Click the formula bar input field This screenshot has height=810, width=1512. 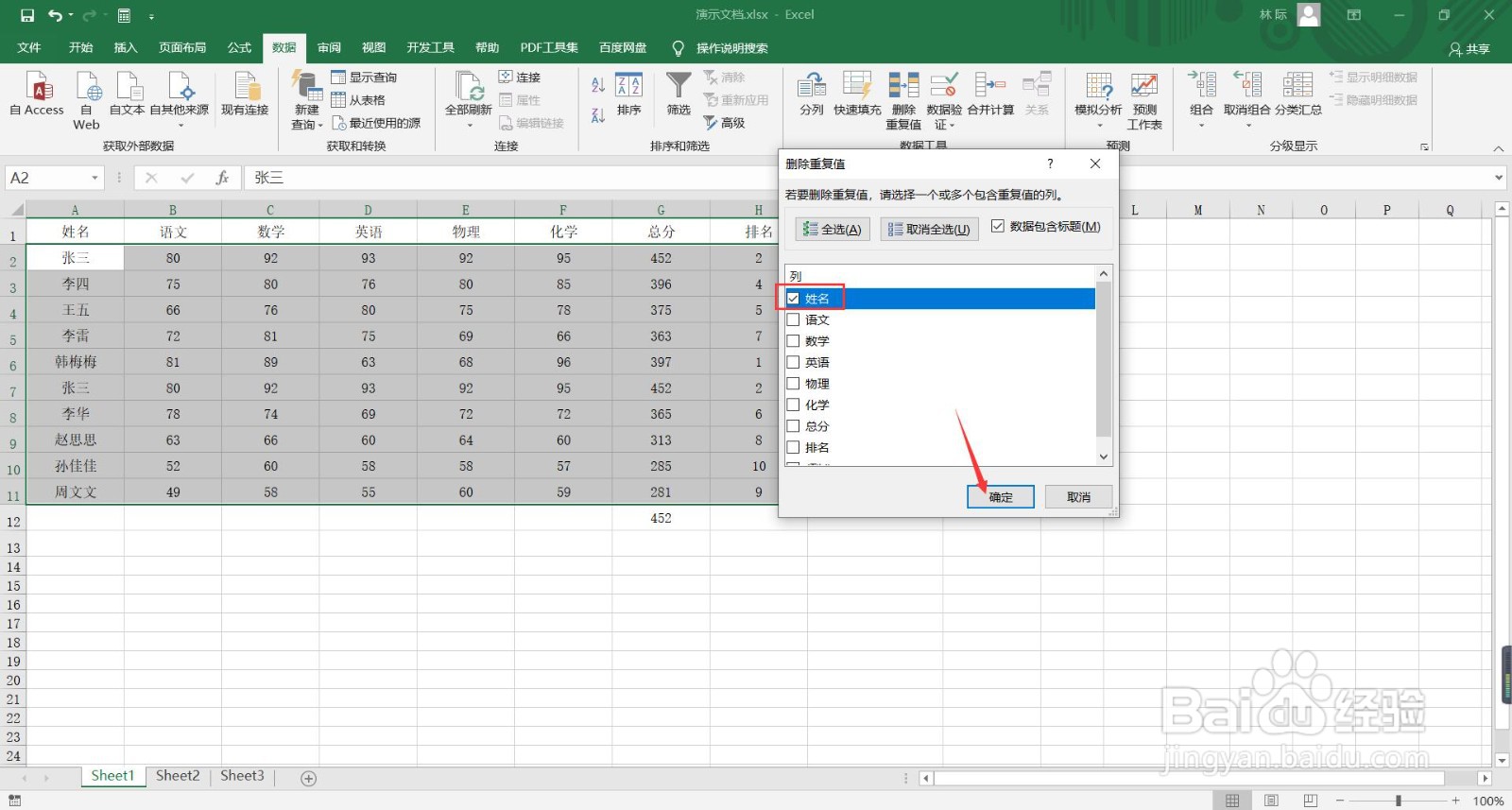point(868,178)
